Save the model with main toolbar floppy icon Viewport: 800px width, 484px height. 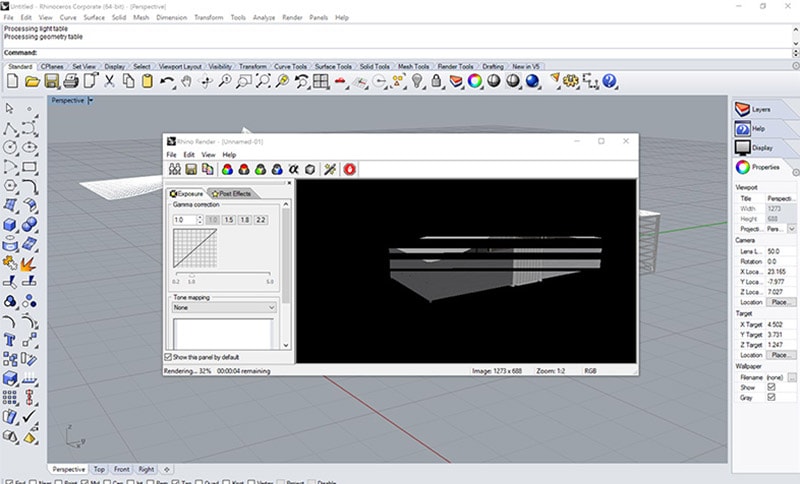coord(52,81)
